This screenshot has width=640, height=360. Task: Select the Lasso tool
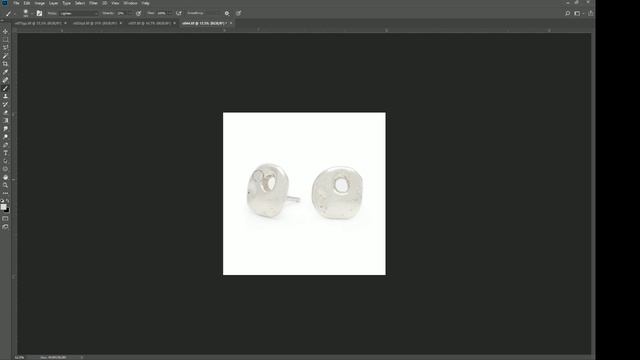tap(5, 48)
